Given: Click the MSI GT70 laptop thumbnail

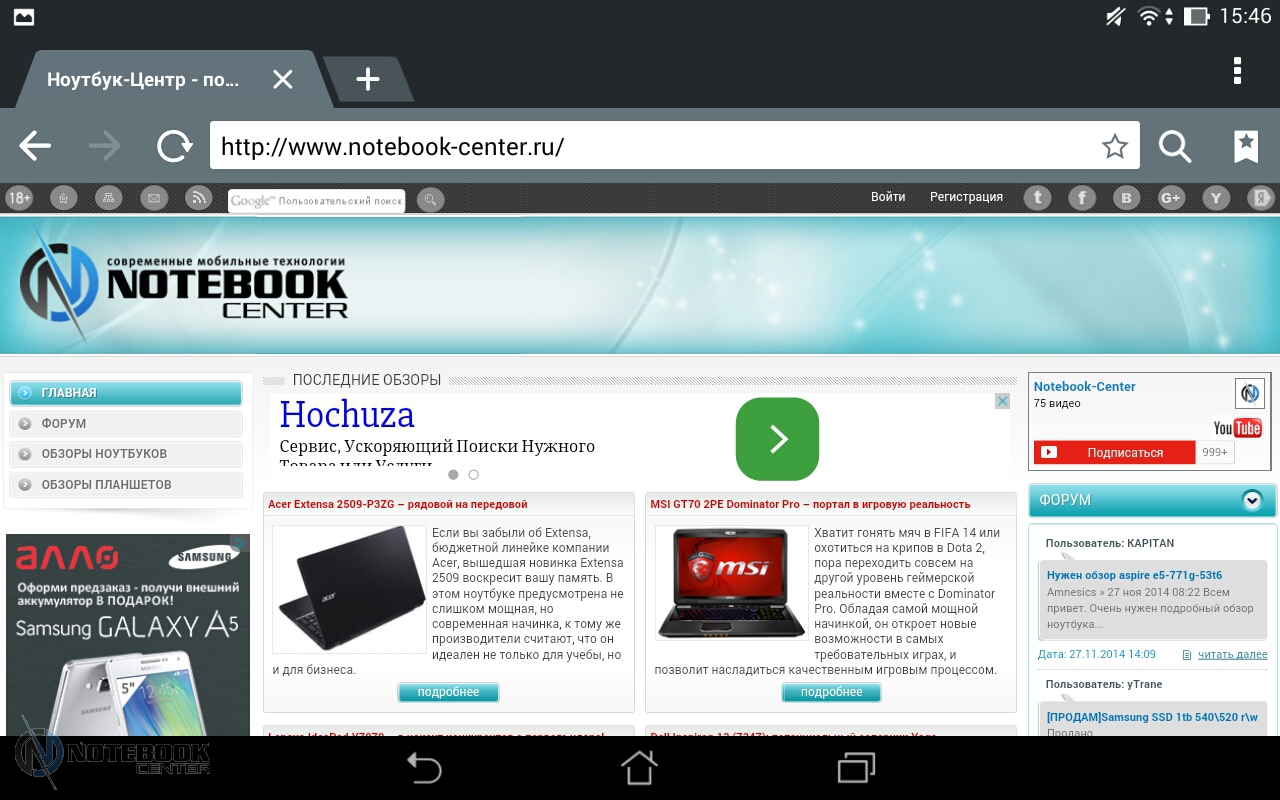Looking at the screenshot, I should (732, 583).
